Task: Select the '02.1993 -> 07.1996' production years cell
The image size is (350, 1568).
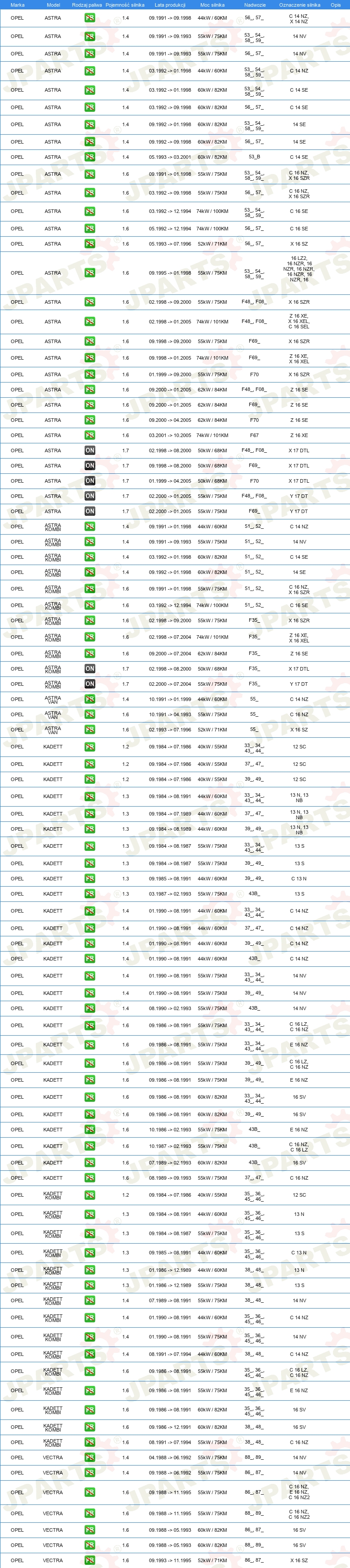Action: click(x=170, y=729)
